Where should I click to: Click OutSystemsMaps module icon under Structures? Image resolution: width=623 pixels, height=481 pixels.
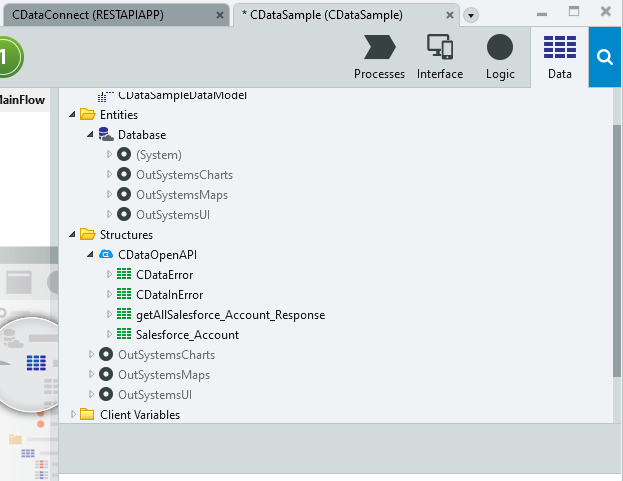coord(106,374)
